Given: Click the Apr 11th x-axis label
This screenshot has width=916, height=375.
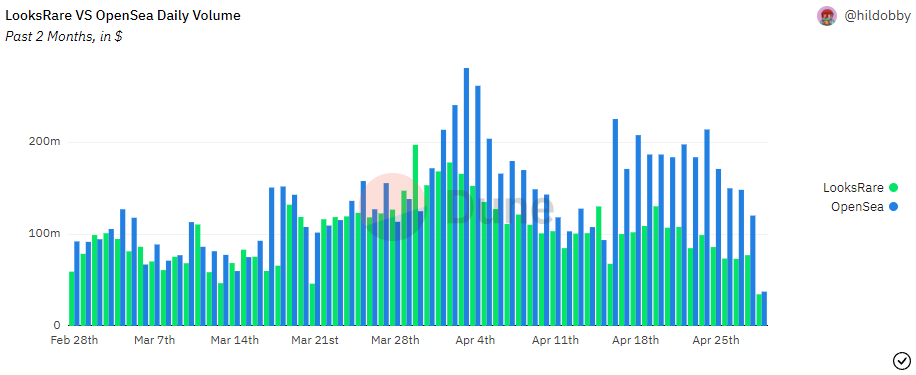Looking at the screenshot, I should (555, 340).
